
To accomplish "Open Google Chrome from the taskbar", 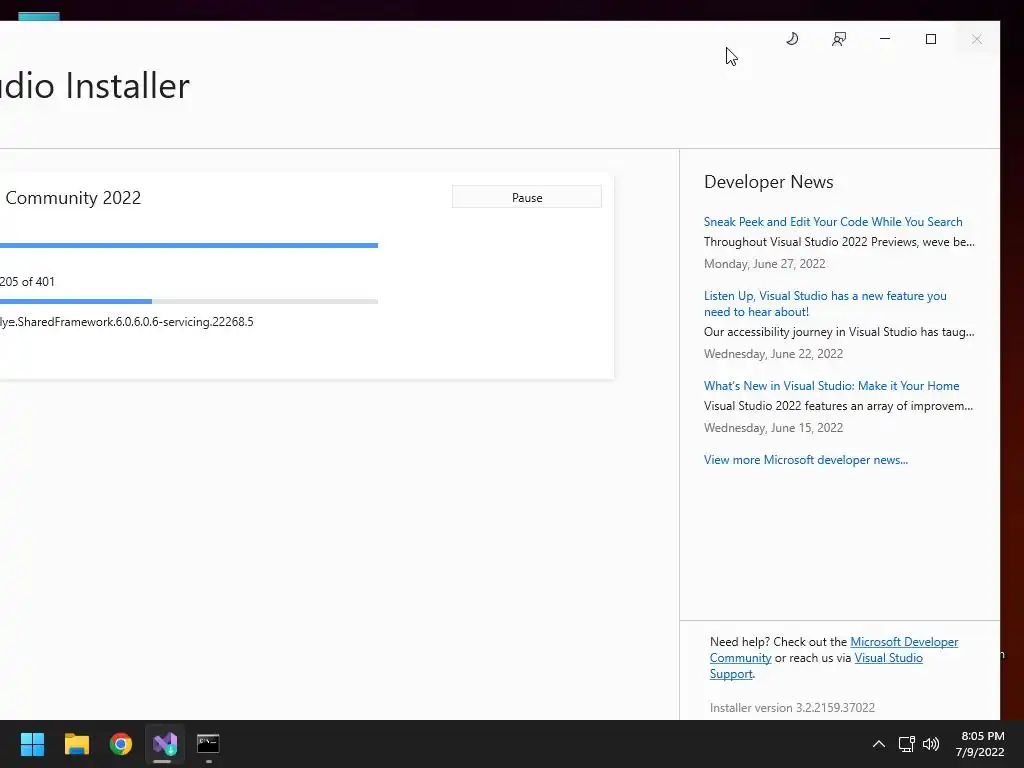I will 121,744.
